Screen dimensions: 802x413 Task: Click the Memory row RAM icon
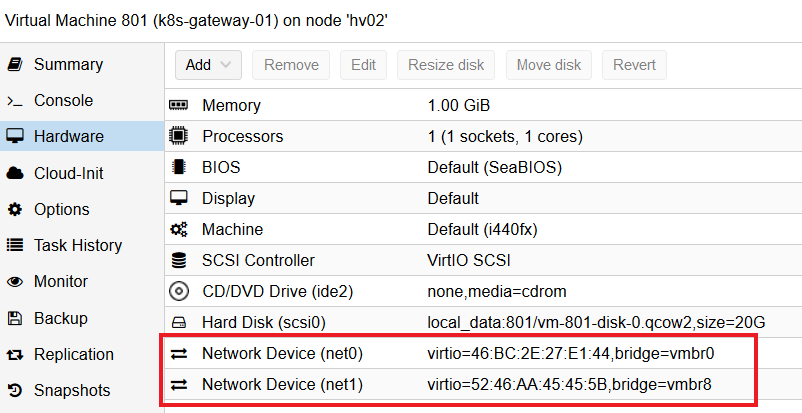pos(179,105)
